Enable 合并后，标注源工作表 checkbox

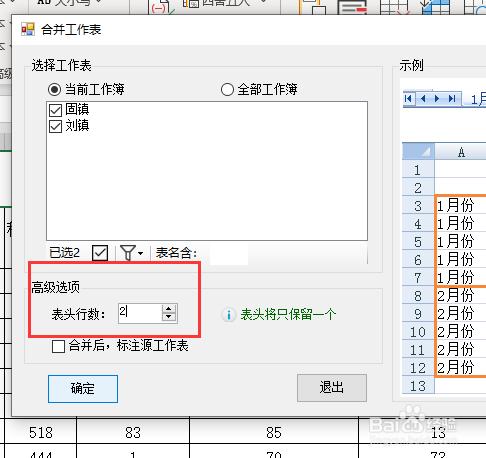click(x=58, y=346)
